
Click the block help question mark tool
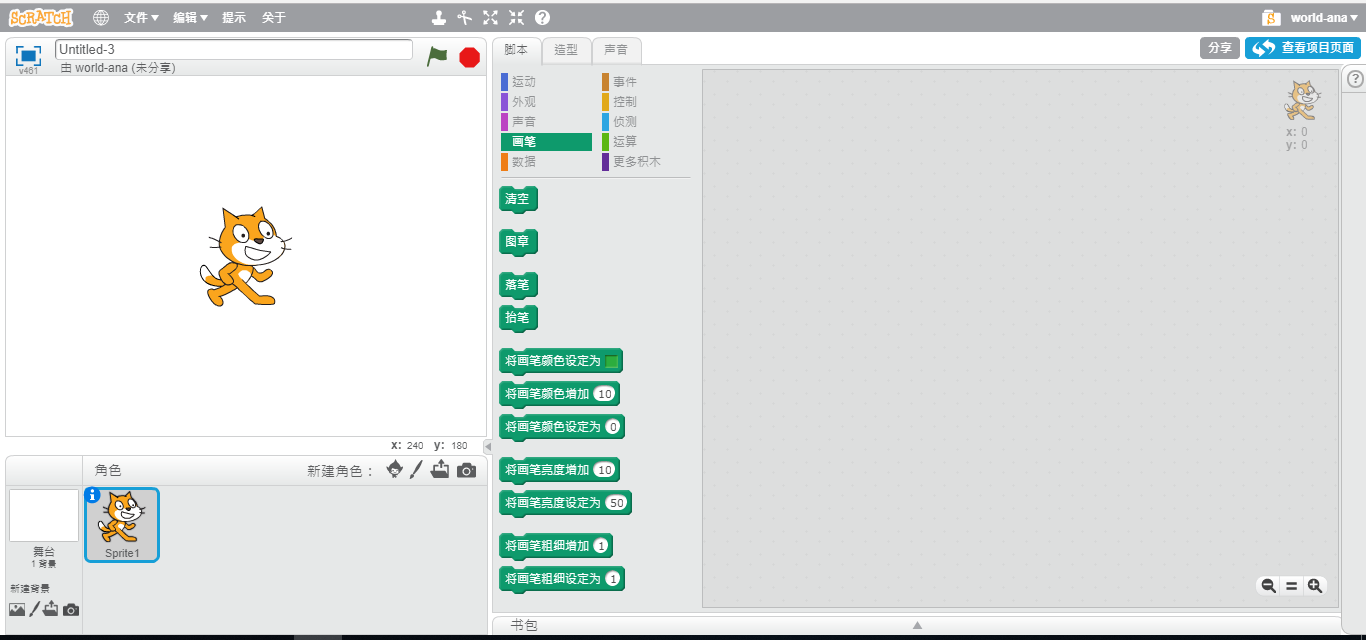[x=542, y=17]
